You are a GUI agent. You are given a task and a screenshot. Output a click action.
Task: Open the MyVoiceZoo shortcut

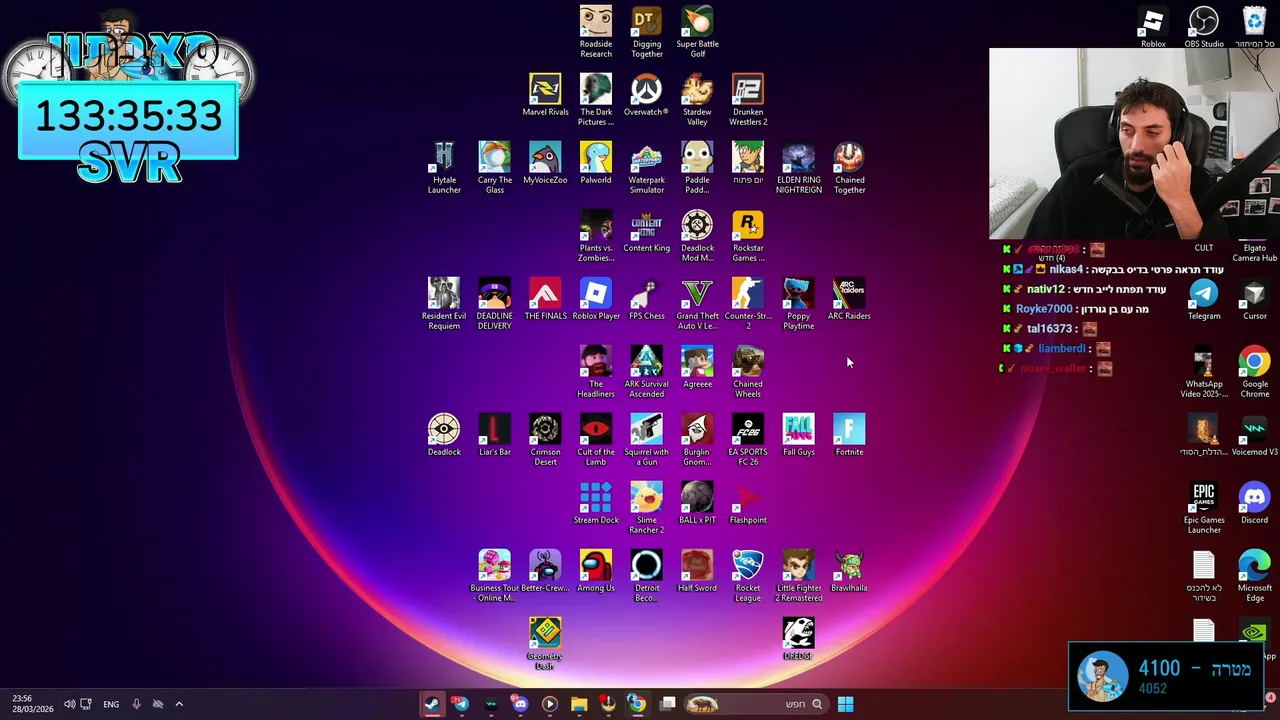tap(545, 163)
